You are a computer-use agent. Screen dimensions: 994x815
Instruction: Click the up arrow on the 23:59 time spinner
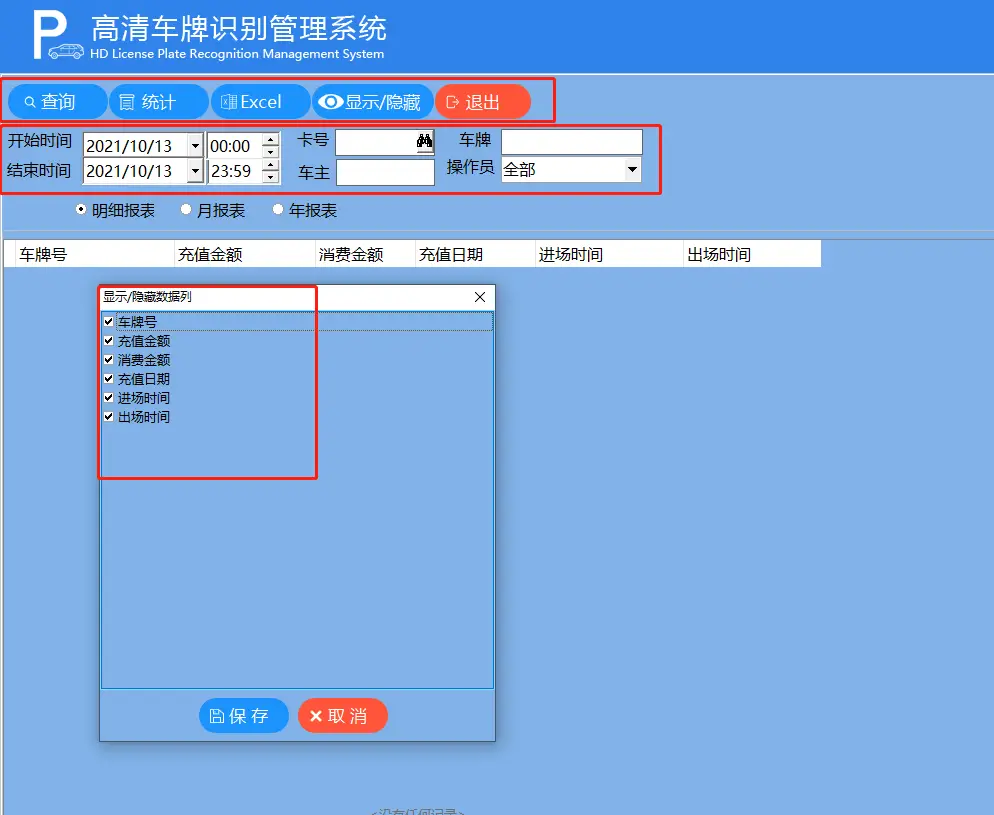268,165
